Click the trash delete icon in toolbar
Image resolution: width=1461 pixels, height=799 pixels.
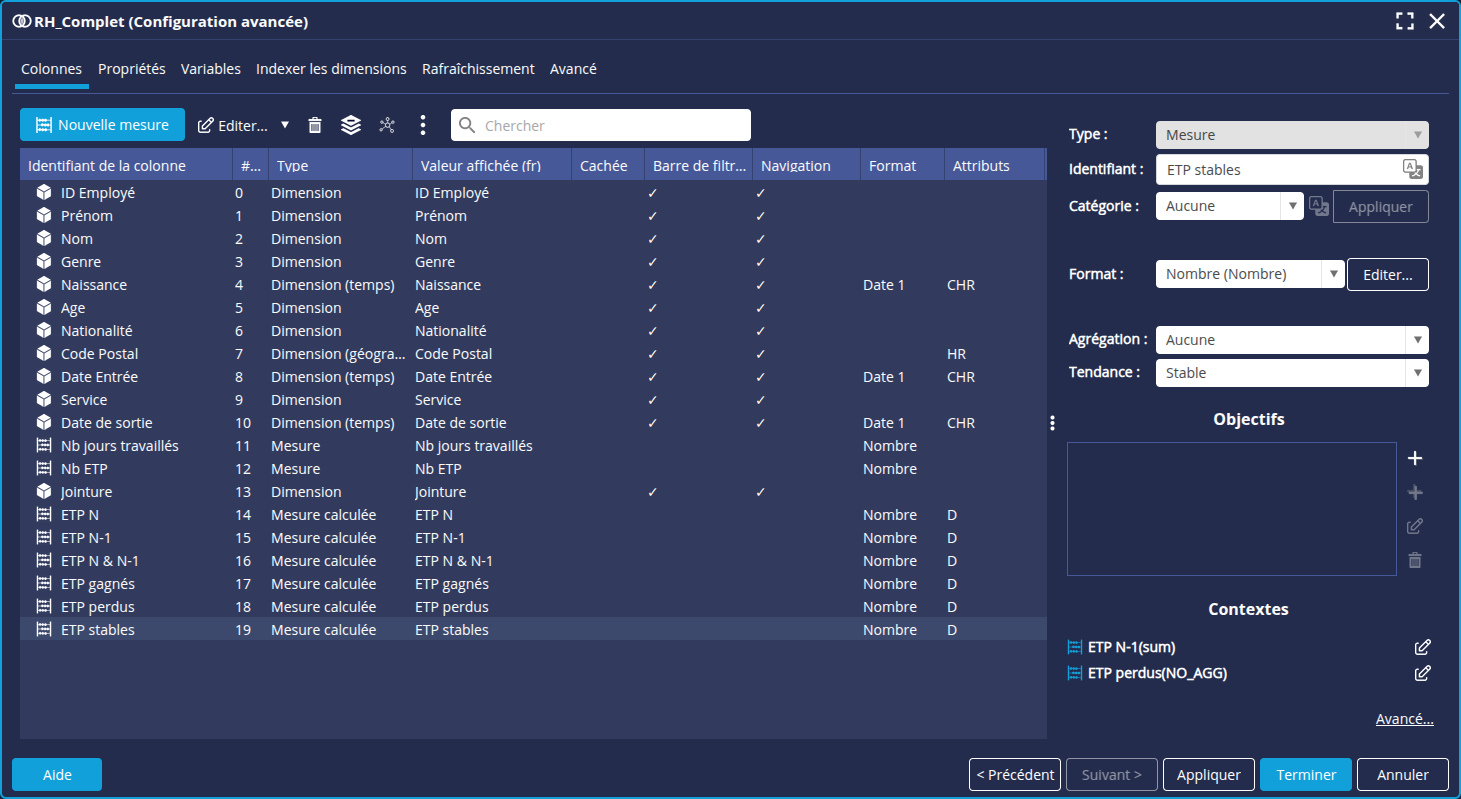315,125
